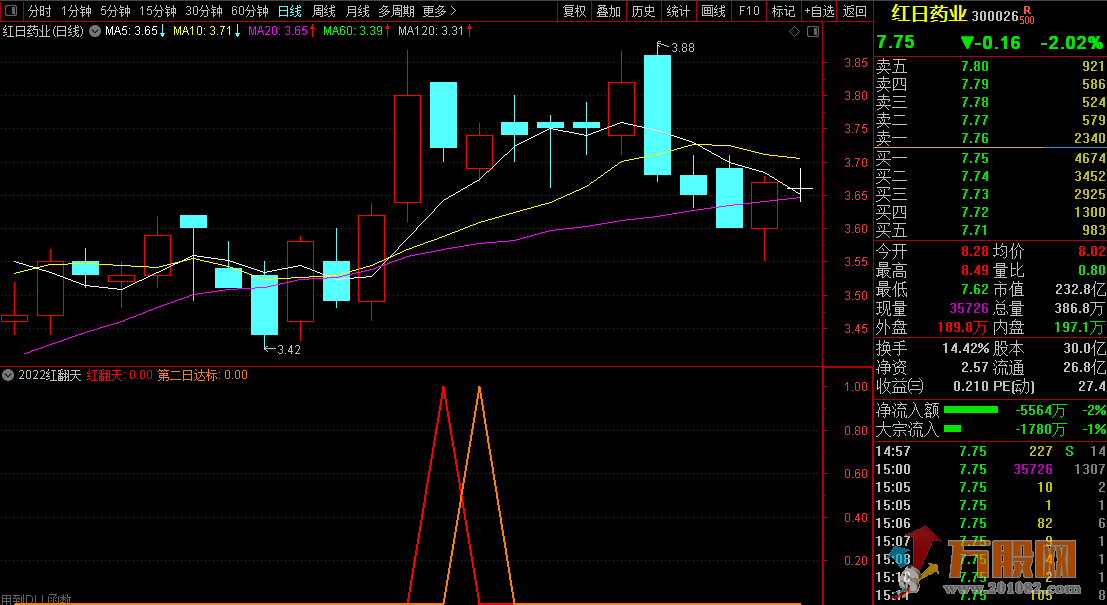The width and height of the screenshot is (1107, 605).
Task: Click the 返回 back button
Action: tap(855, 11)
